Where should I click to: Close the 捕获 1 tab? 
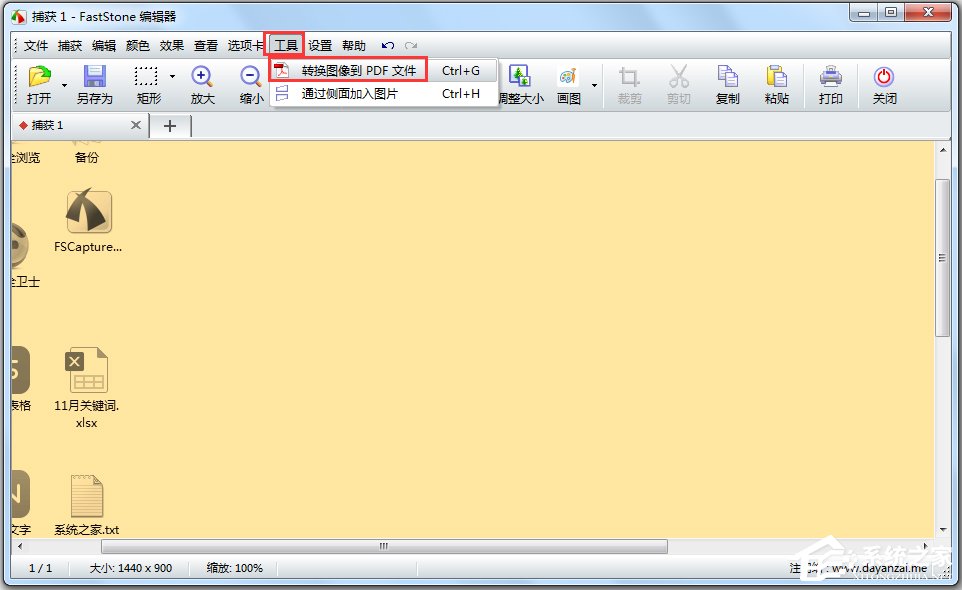[136, 125]
